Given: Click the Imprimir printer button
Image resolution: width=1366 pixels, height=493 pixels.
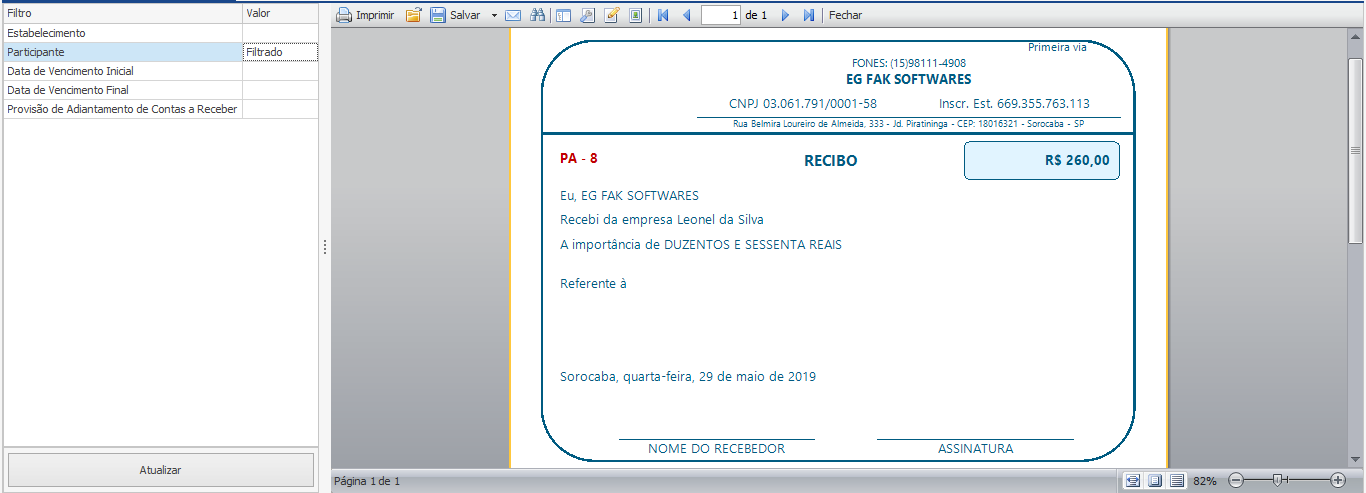Looking at the screenshot, I should tap(365, 15).
